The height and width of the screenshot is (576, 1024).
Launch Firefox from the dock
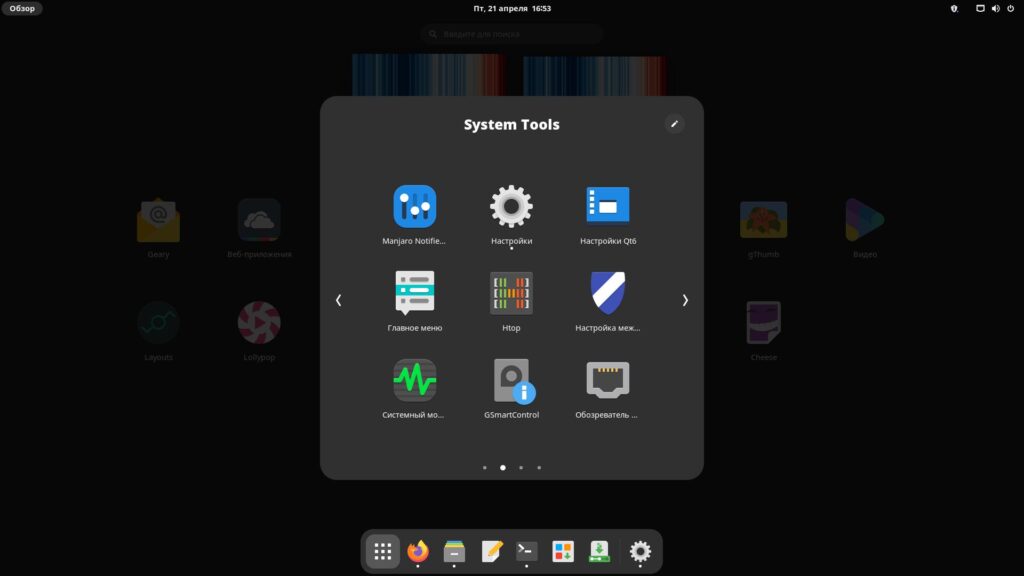tap(418, 551)
